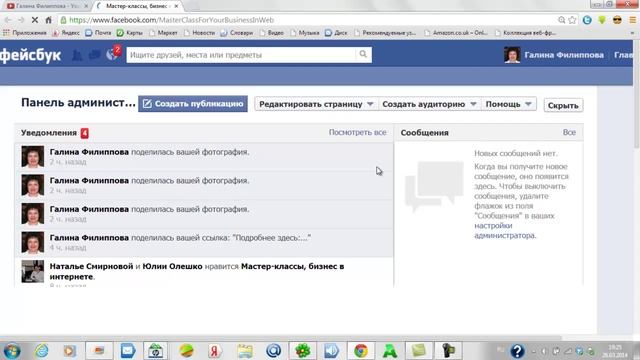The image size is (640, 360).
Task: Click фейсбук logo
Action: (31, 55)
